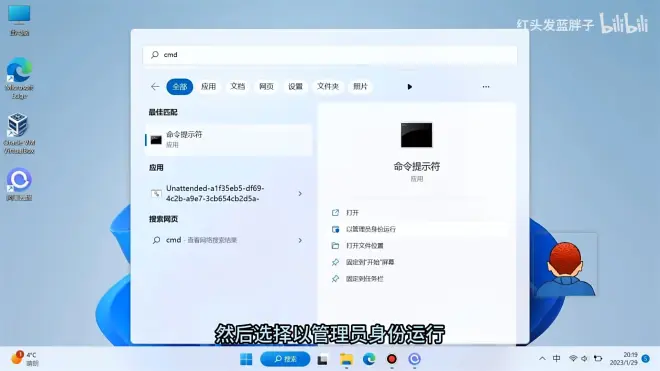
Task: Expand the Unattended result chevron
Action: [x=300, y=194]
